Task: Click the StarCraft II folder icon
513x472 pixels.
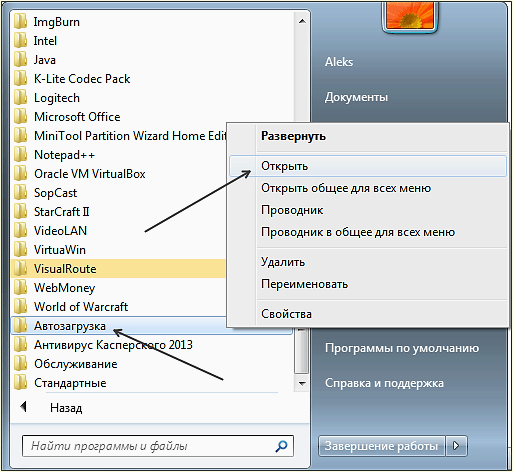Action: click(x=21, y=212)
